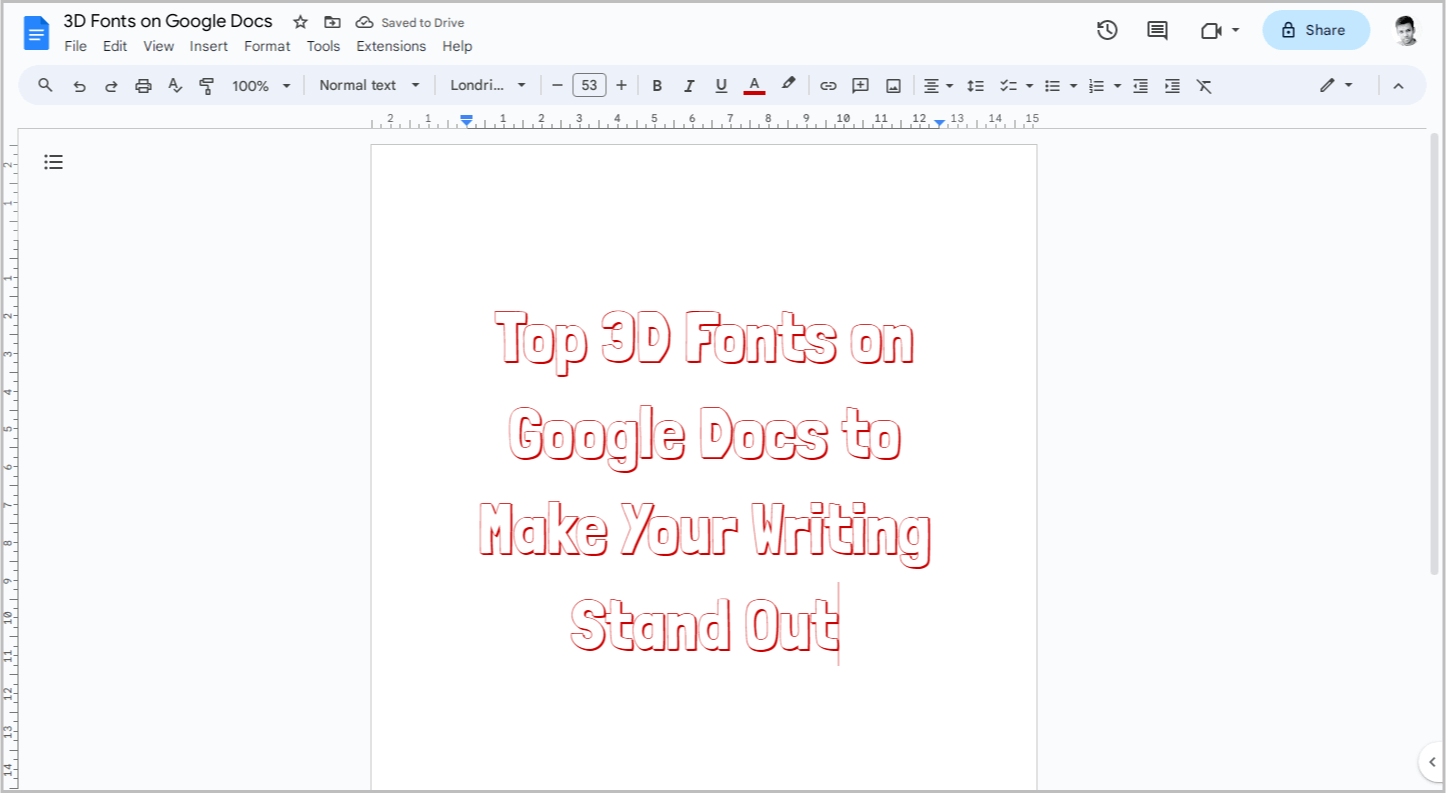Open the Extensions menu
The width and height of the screenshot is (1446, 793).
tap(391, 46)
